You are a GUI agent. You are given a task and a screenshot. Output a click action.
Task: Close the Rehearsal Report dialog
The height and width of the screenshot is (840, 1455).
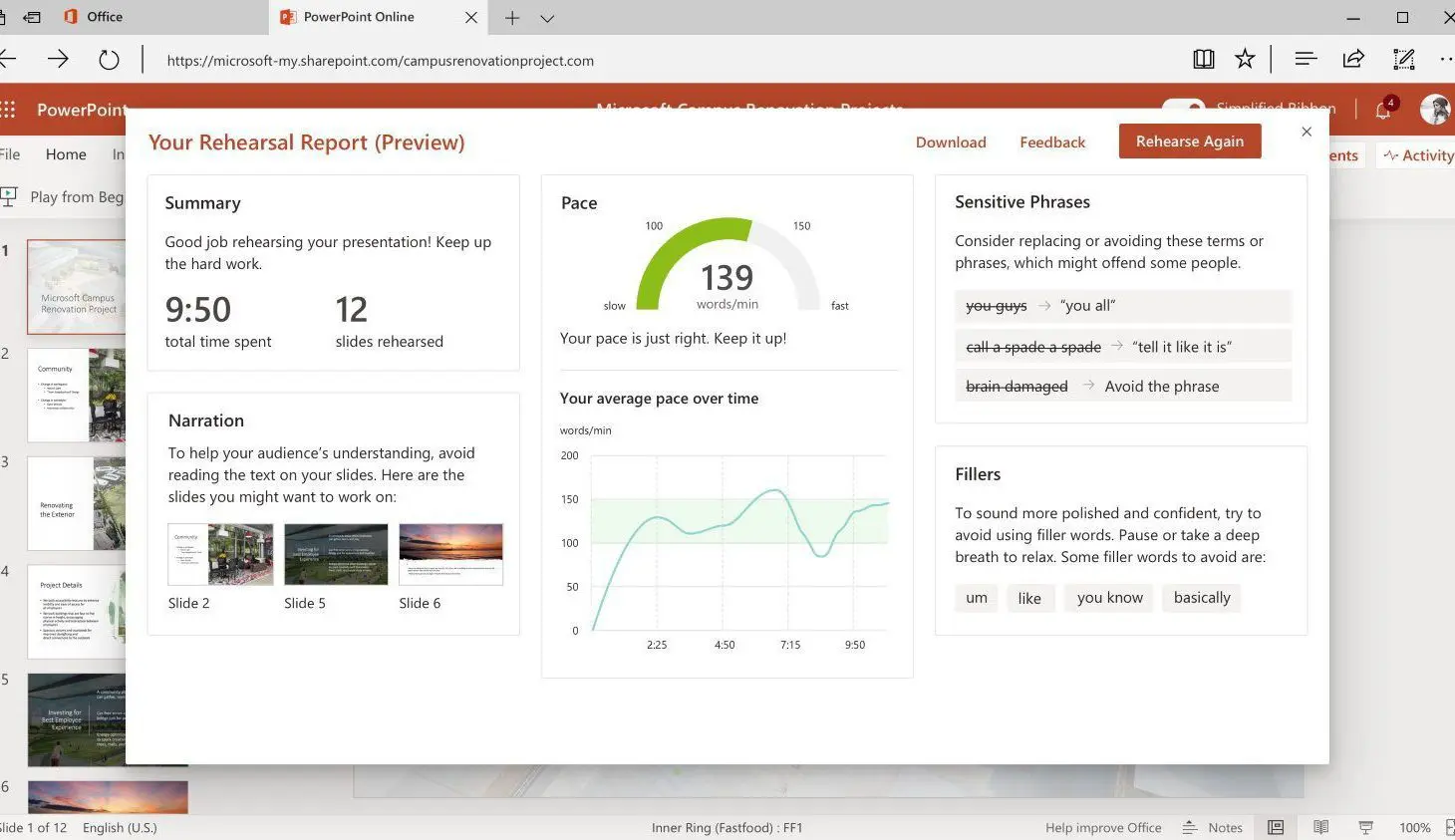point(1307,132)
